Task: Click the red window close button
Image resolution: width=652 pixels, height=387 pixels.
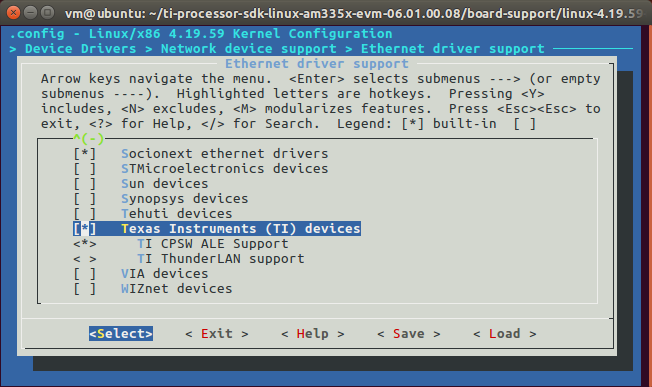Action: point(13,12)
